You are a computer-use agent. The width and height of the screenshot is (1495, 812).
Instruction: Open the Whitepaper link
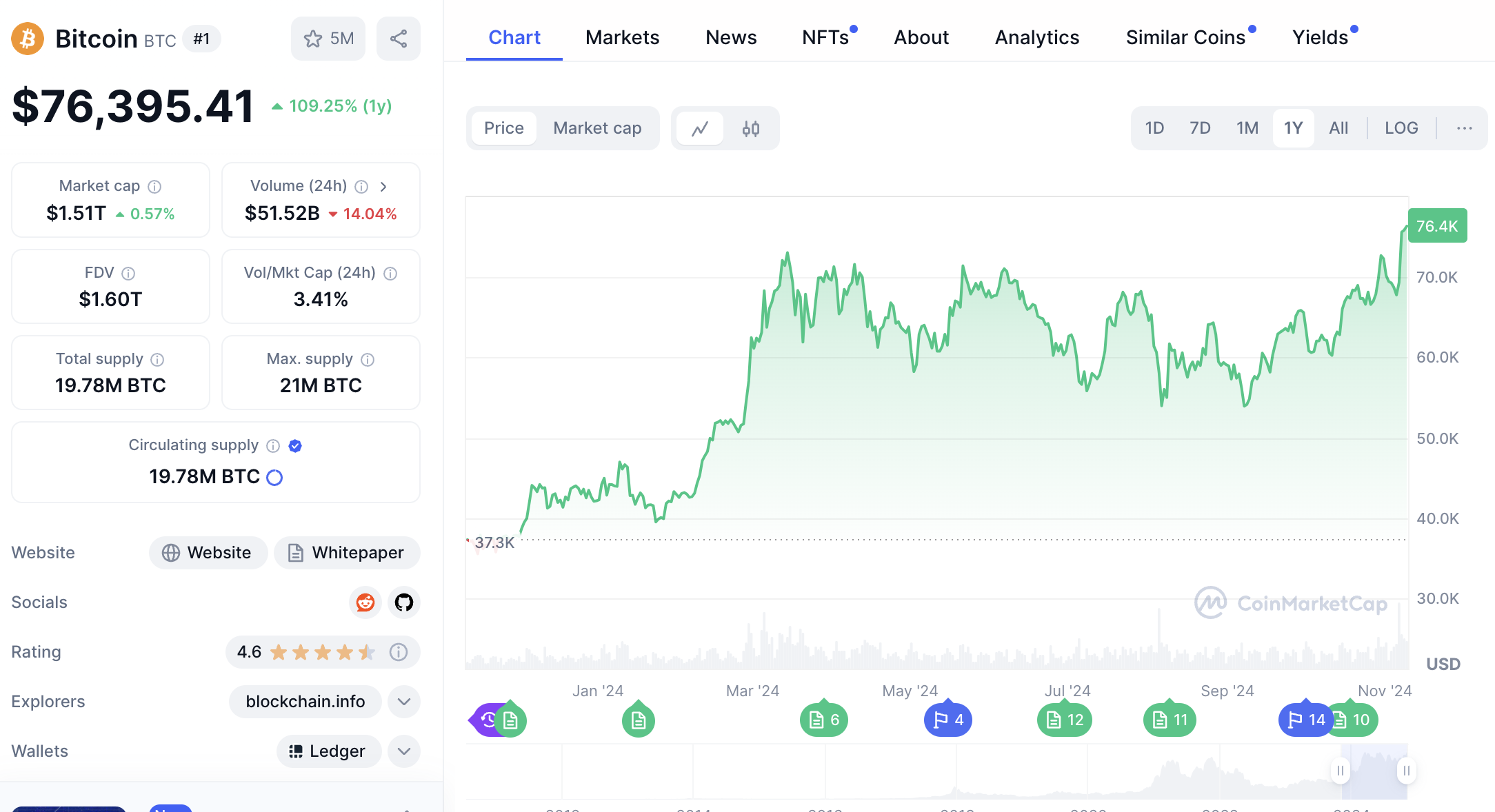click(x=347, y=553)
